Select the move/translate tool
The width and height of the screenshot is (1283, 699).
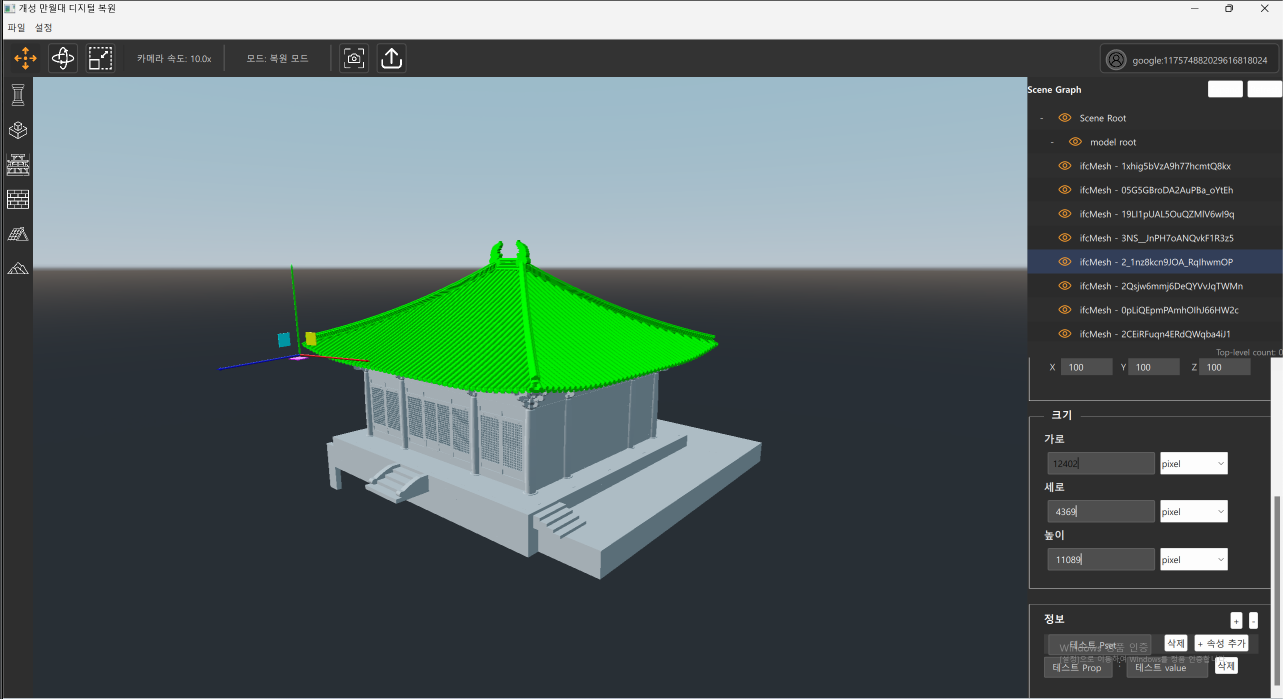[x=25, y=59]
